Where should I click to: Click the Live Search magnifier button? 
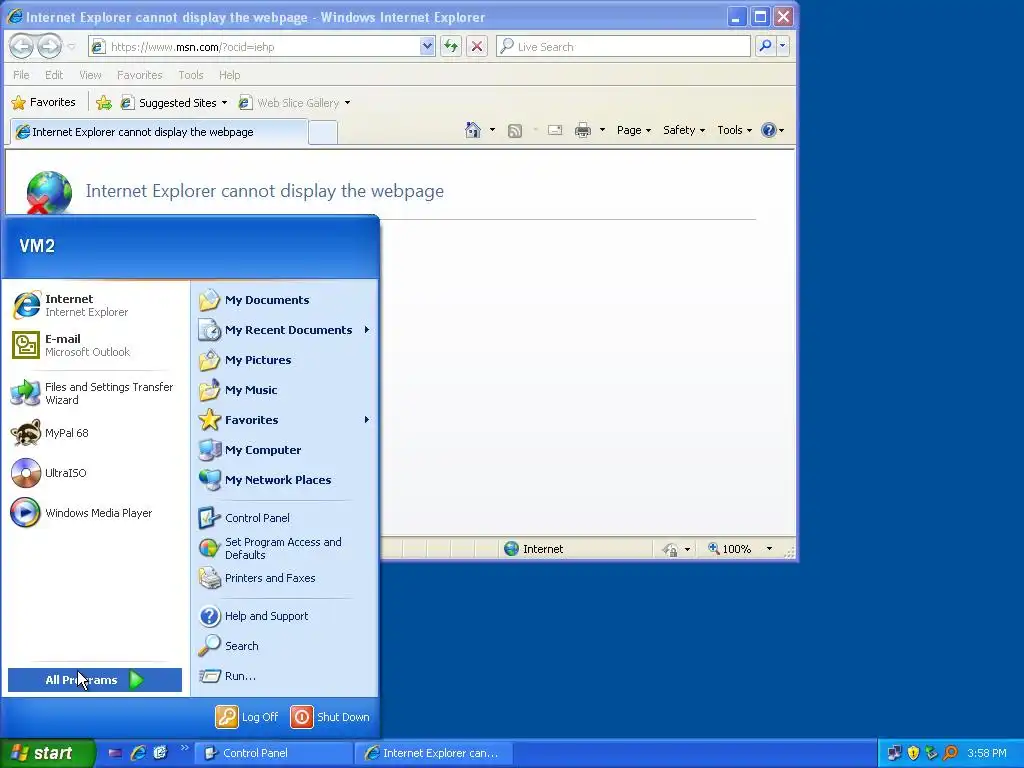click(765, 46)
